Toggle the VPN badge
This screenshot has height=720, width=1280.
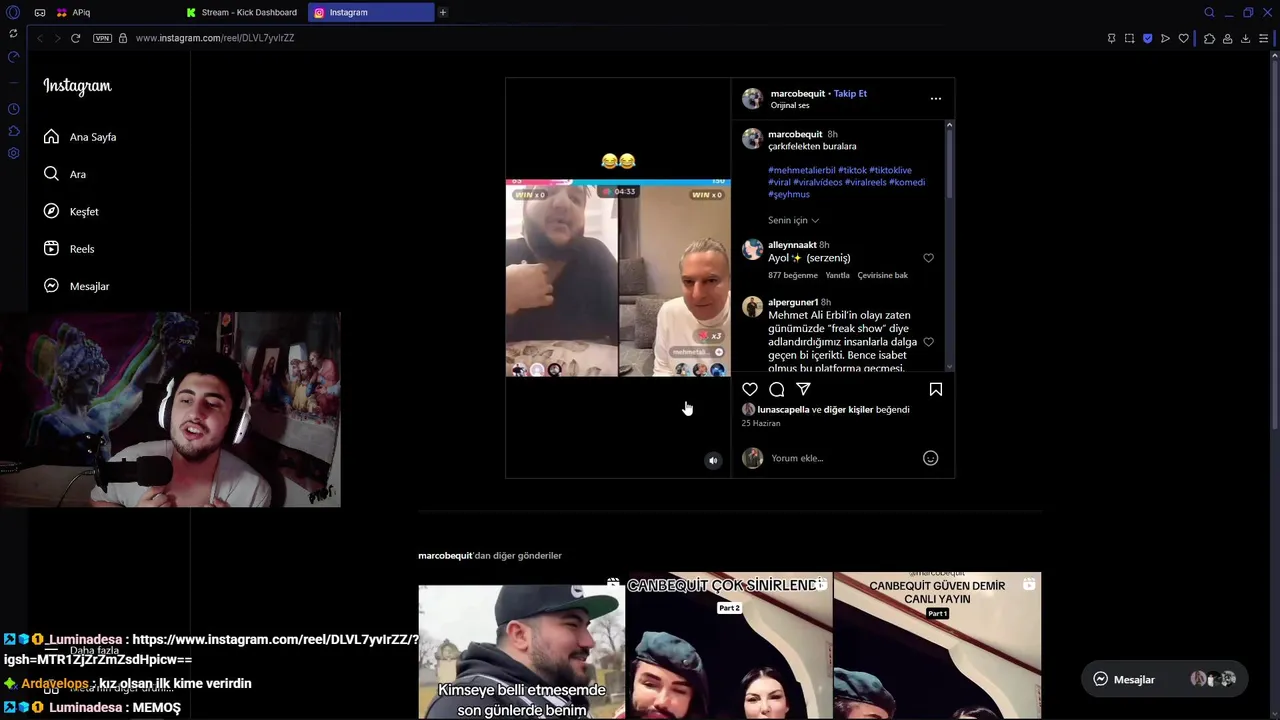click(102, 38)
